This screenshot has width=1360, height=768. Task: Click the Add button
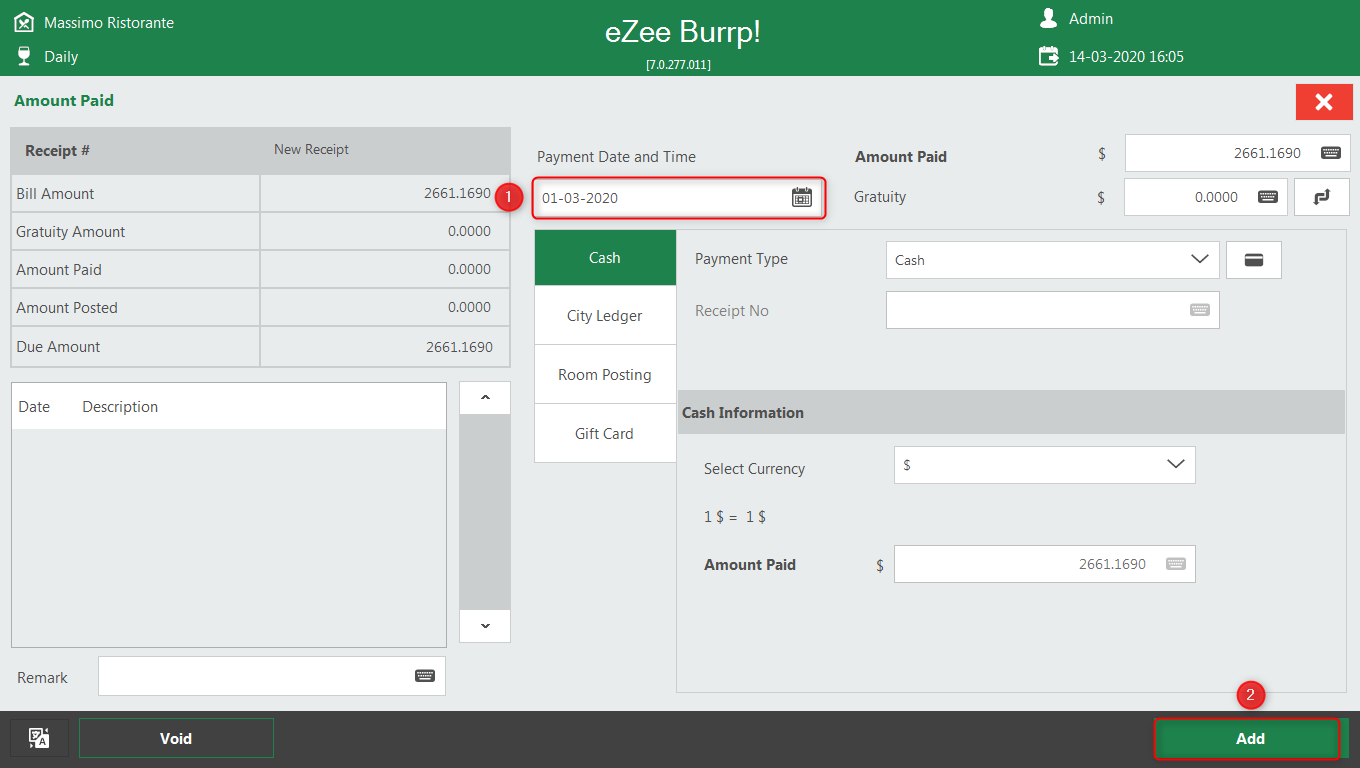click(x=1250, y=739)
